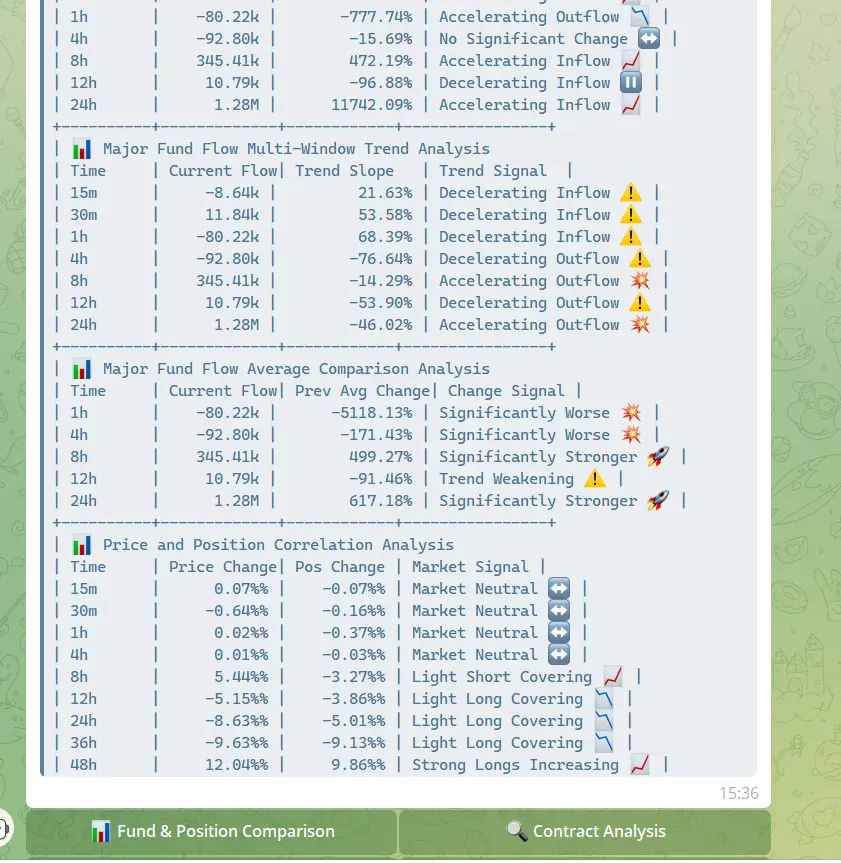This screenshot has height=863, width=841.
Task: Click arrows icon in 15m Market Neutral row
Action: tap(559, 589)
